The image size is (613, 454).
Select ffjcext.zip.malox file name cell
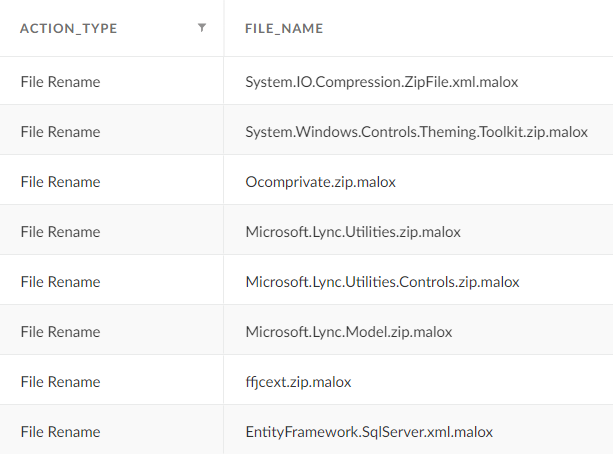(x=298, y=382)
